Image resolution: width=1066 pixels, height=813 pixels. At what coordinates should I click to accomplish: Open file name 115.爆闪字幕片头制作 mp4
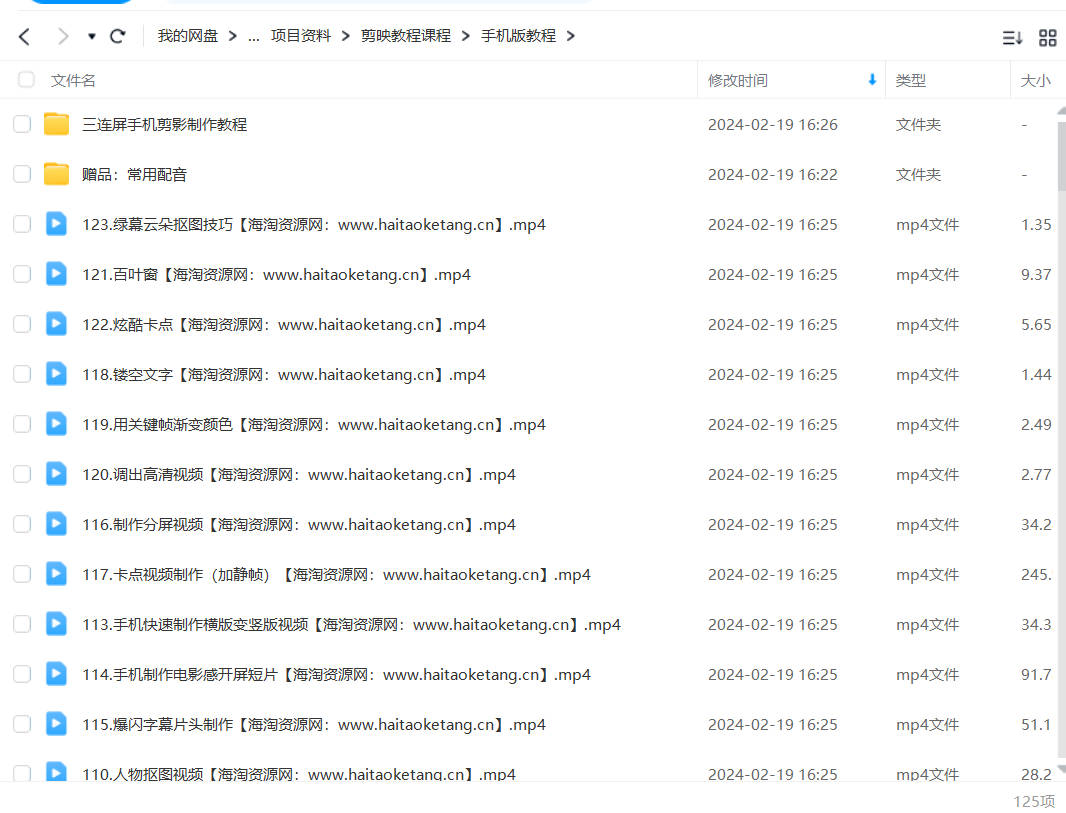coord(314,725)
